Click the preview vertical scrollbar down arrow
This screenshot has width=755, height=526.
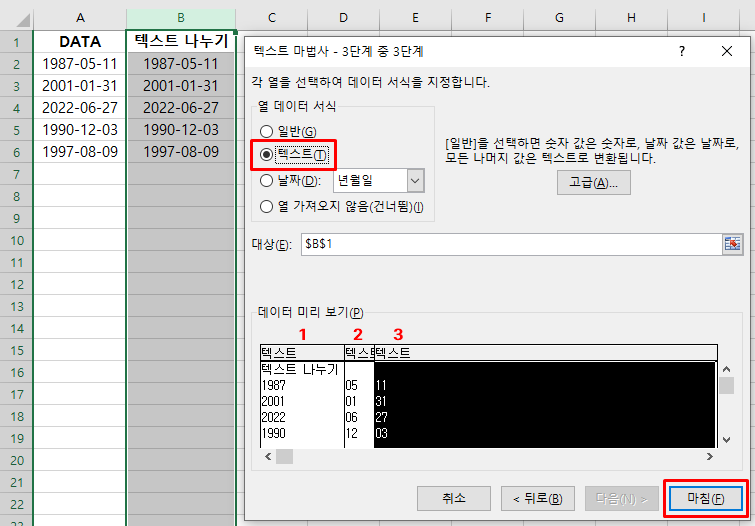pyautogui.click(x=727, y=439)
